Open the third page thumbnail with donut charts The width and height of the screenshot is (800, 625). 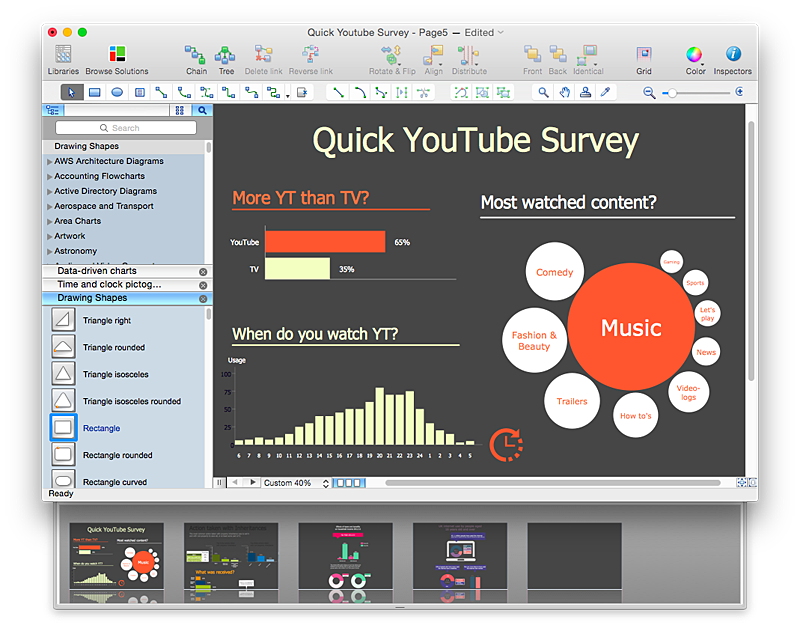[x=345, y=556]
